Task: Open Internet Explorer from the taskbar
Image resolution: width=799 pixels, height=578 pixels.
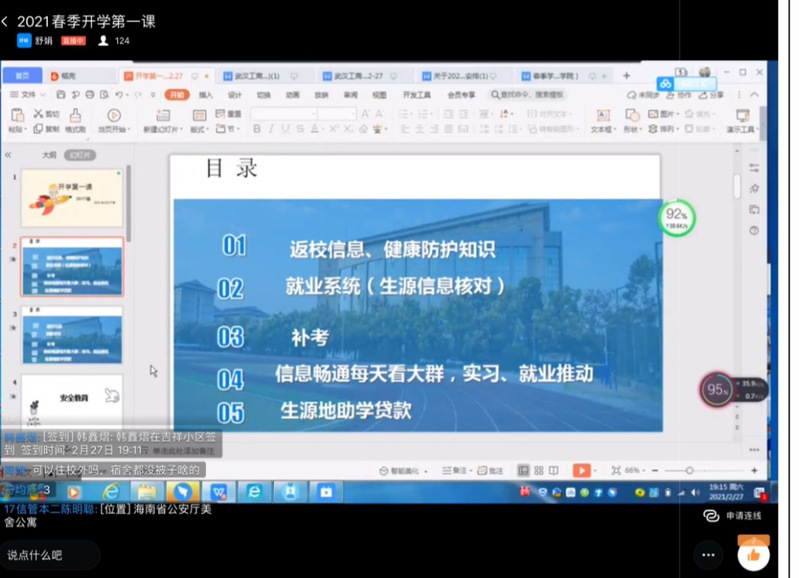Action: click(x=111, y=492)
